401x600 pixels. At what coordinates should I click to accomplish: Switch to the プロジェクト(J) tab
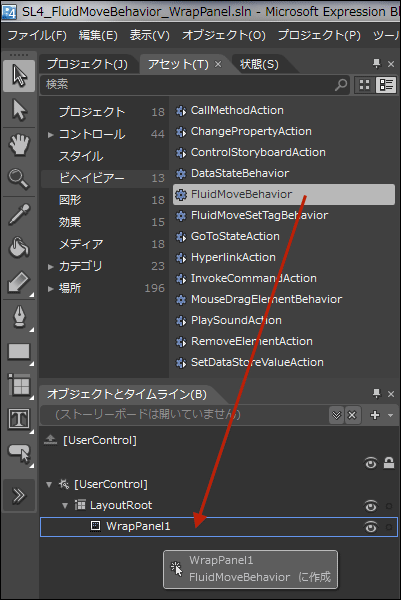coord(87,64)
